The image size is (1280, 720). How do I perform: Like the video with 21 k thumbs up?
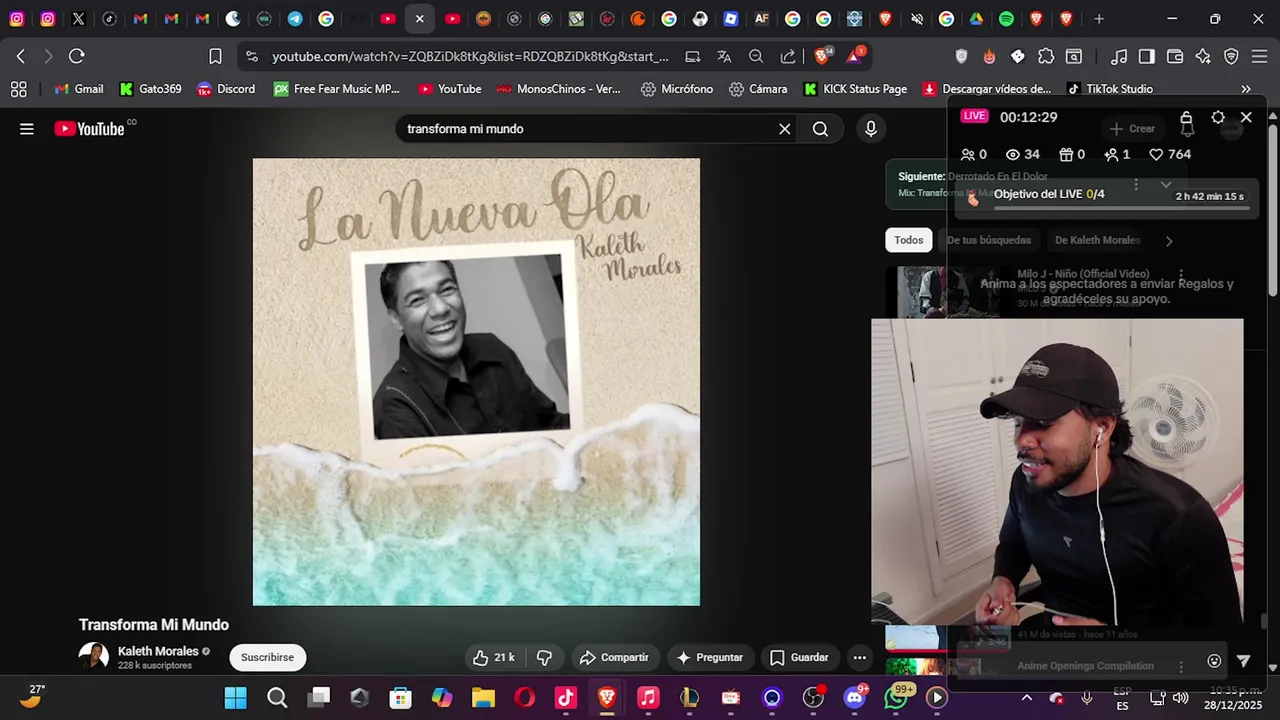pyautogui.click(x=494, y=657)
